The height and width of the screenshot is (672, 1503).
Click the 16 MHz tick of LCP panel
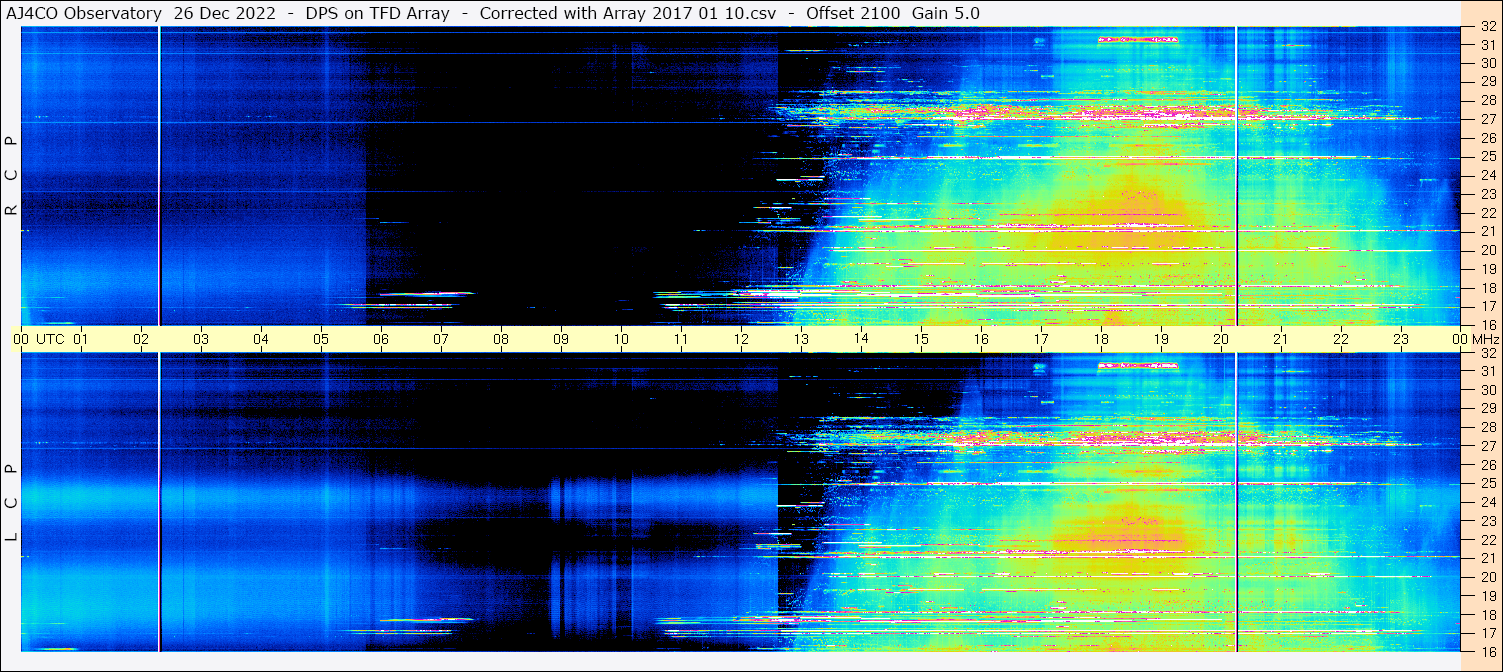[1487, 651]
